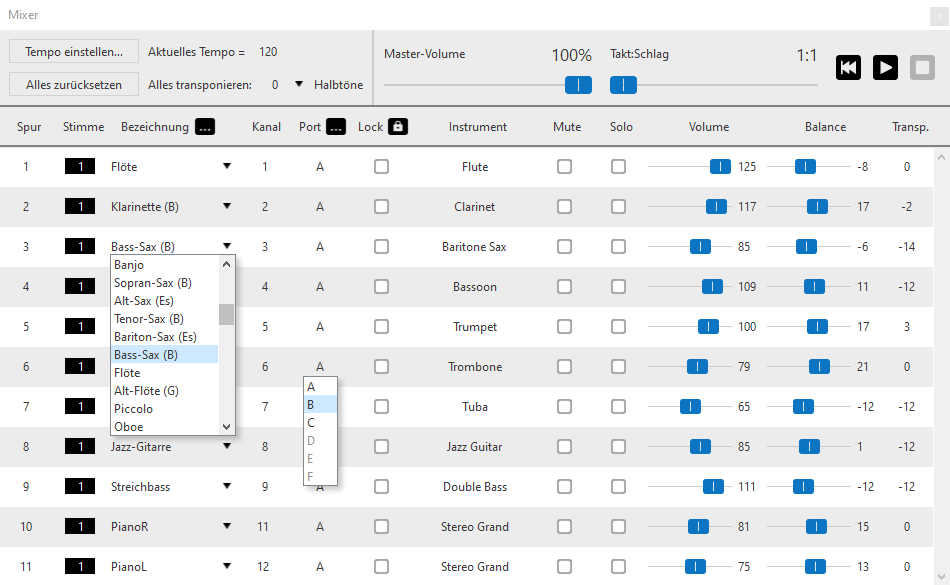This screenshot has height=585, width=950.
Task: Mute the Flute track
Action: point(565,167)
